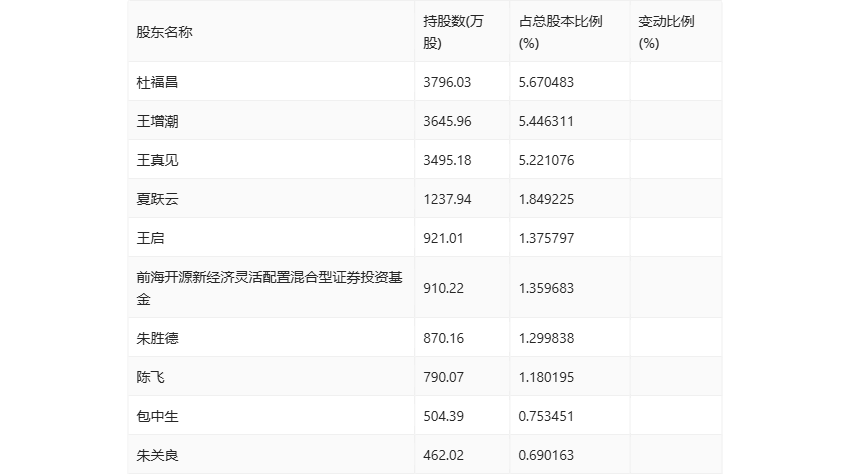Click the holdings value 870.16
The image size is (850, 474).
(x=443, y=338)
